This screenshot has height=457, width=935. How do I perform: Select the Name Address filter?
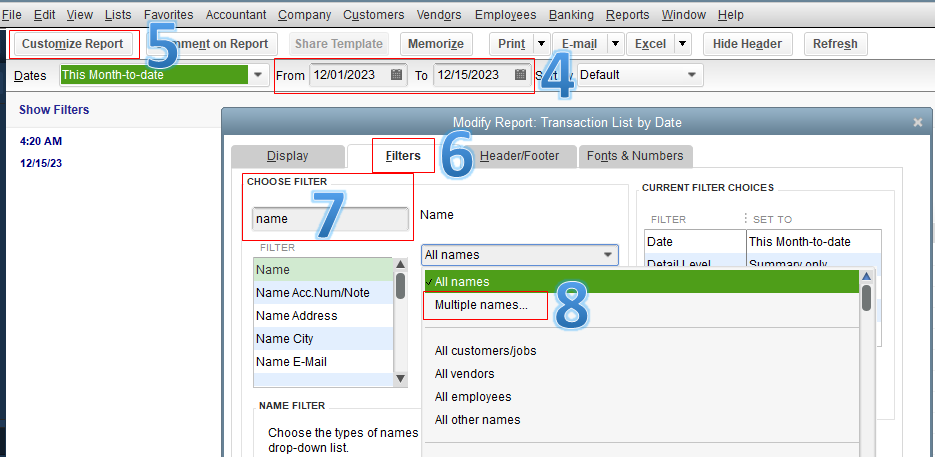coord(323,316)
